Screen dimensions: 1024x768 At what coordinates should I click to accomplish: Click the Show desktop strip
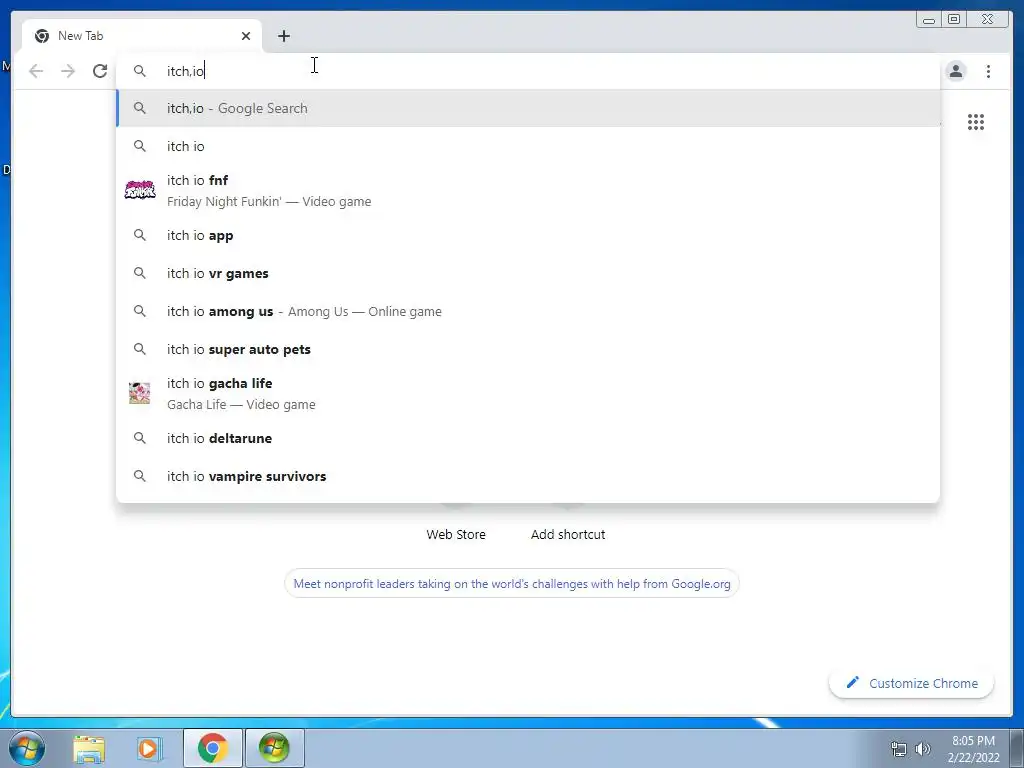[x=1017, y=748]
